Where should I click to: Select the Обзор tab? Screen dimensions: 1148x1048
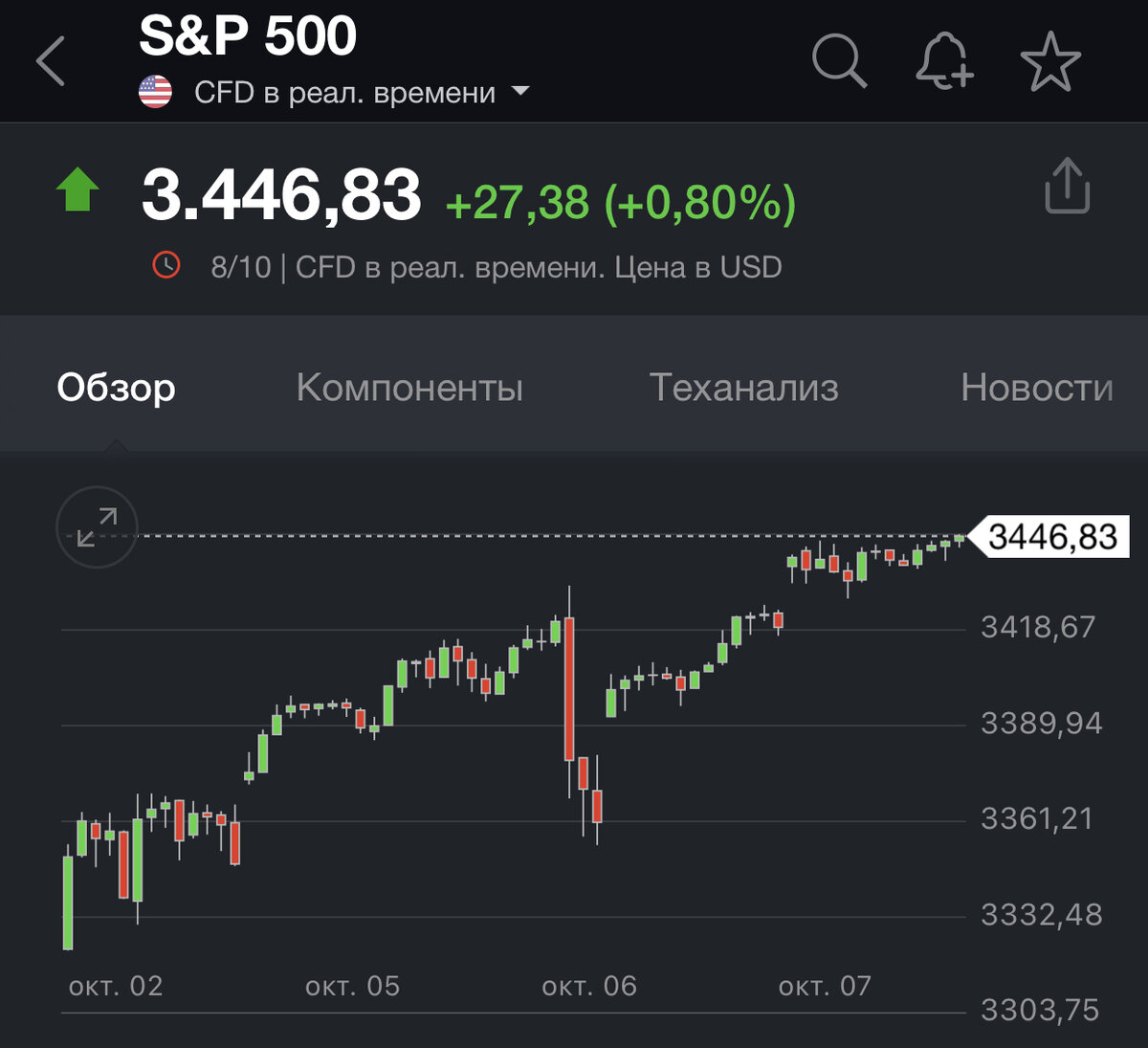point(116,388)
